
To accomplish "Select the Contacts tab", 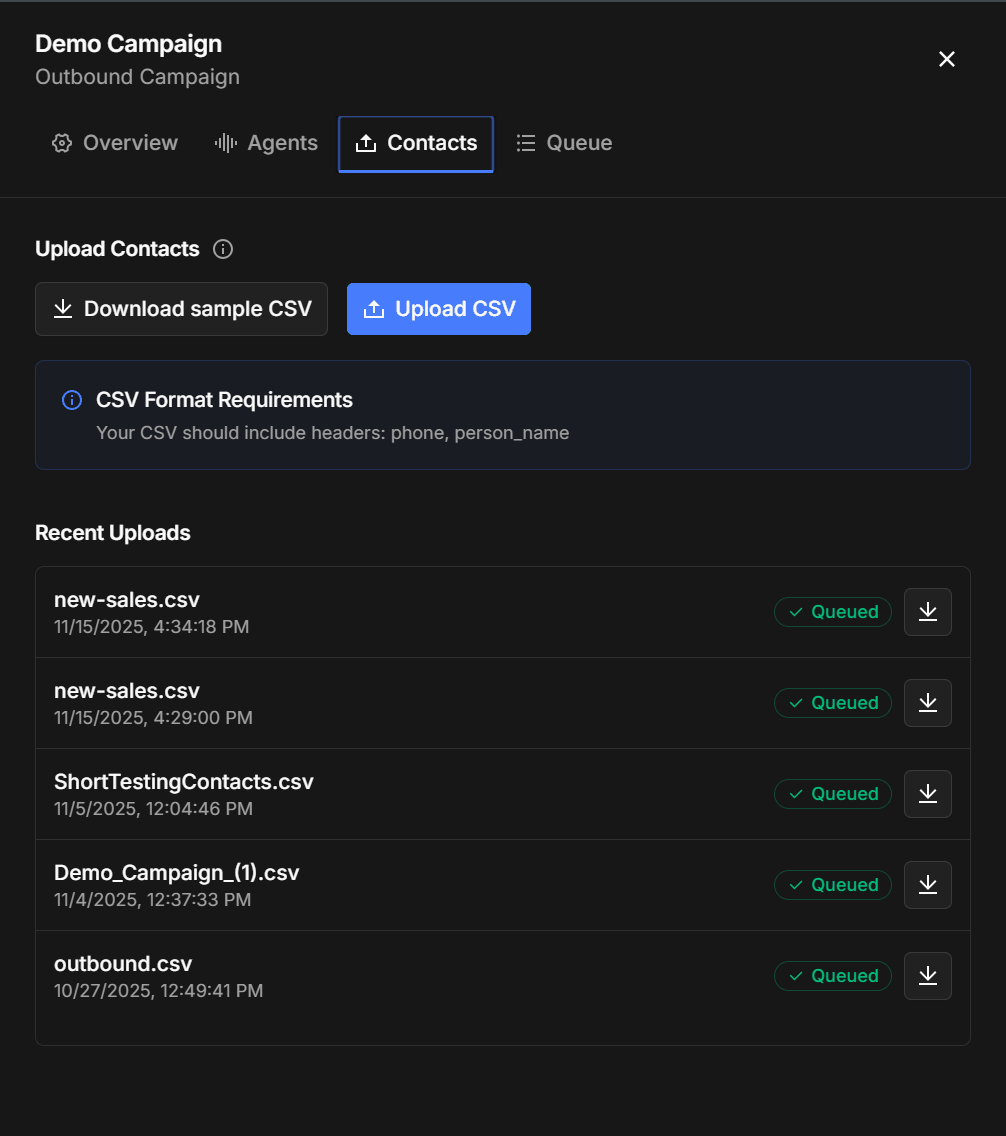I will (x=416, y=143).
